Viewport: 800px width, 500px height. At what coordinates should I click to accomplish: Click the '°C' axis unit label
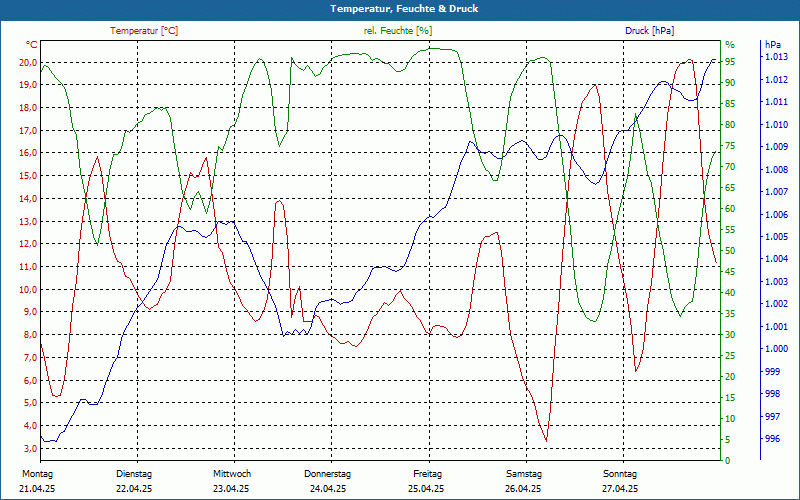[x=32, y=45]
